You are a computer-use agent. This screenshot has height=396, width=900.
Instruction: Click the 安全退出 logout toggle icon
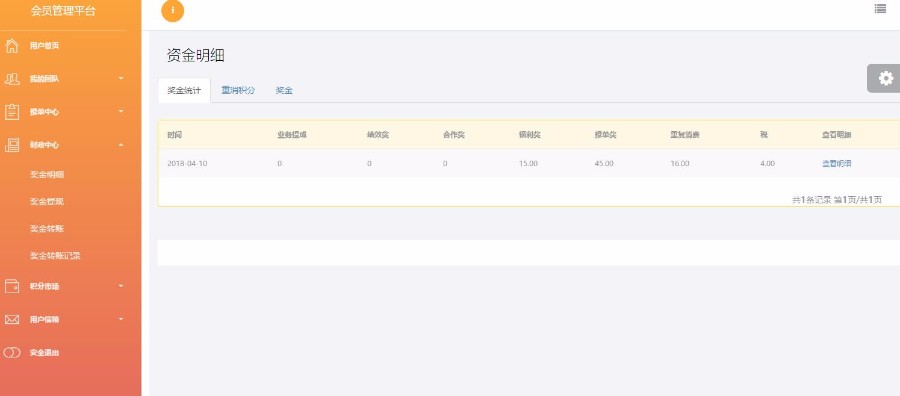11,352
